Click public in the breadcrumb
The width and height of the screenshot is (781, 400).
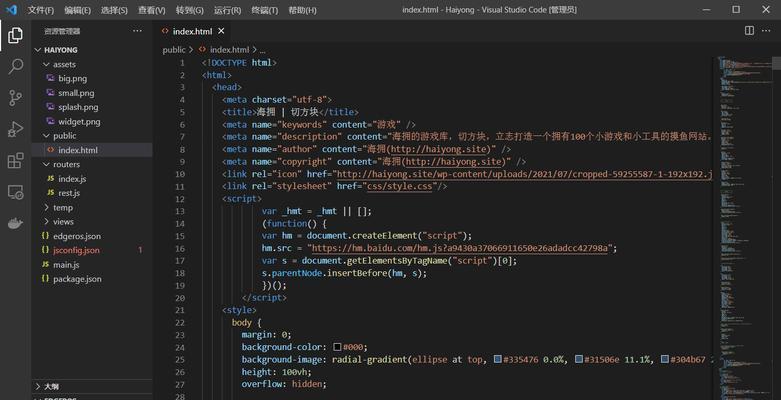click(x=174, y=50)
